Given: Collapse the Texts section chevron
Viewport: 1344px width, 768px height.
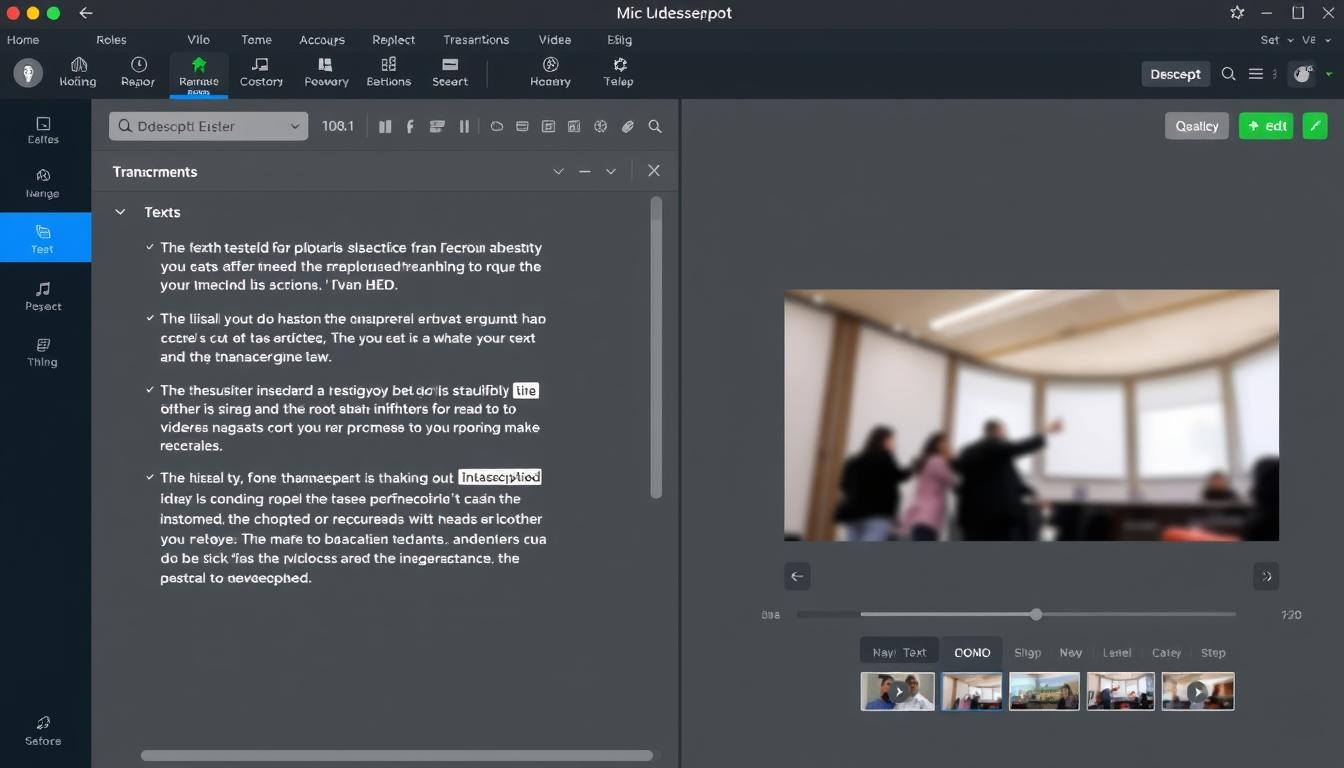Looking at the screenshot, I should 120,212.
